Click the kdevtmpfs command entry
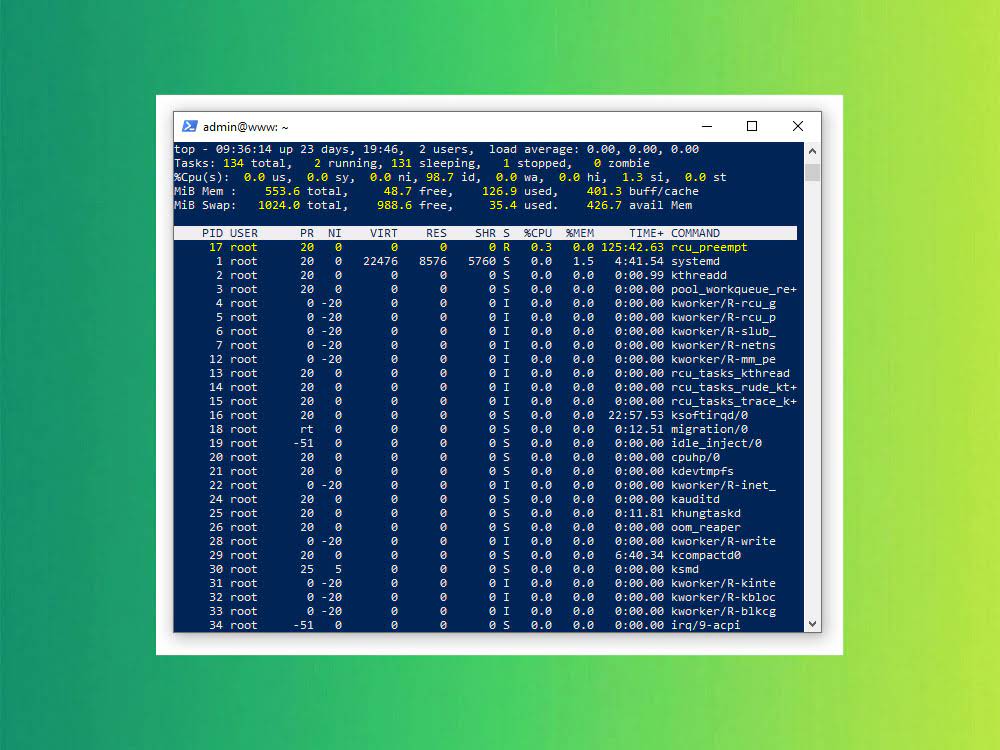The width and height of the screenshot is (1000, 750). 702,472
